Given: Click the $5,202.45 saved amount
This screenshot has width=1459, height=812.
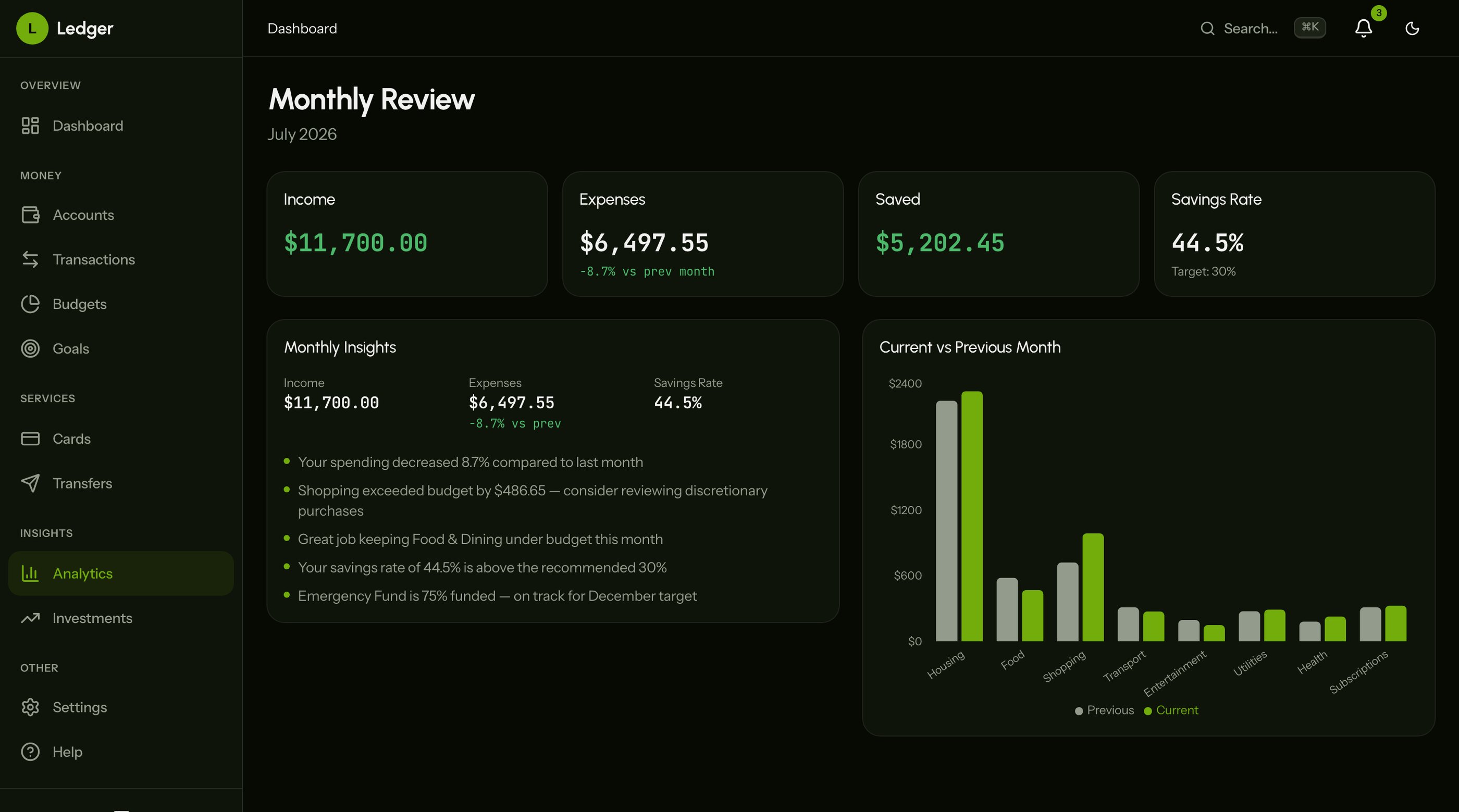Looking at the screenshot, I should [939, 243].
